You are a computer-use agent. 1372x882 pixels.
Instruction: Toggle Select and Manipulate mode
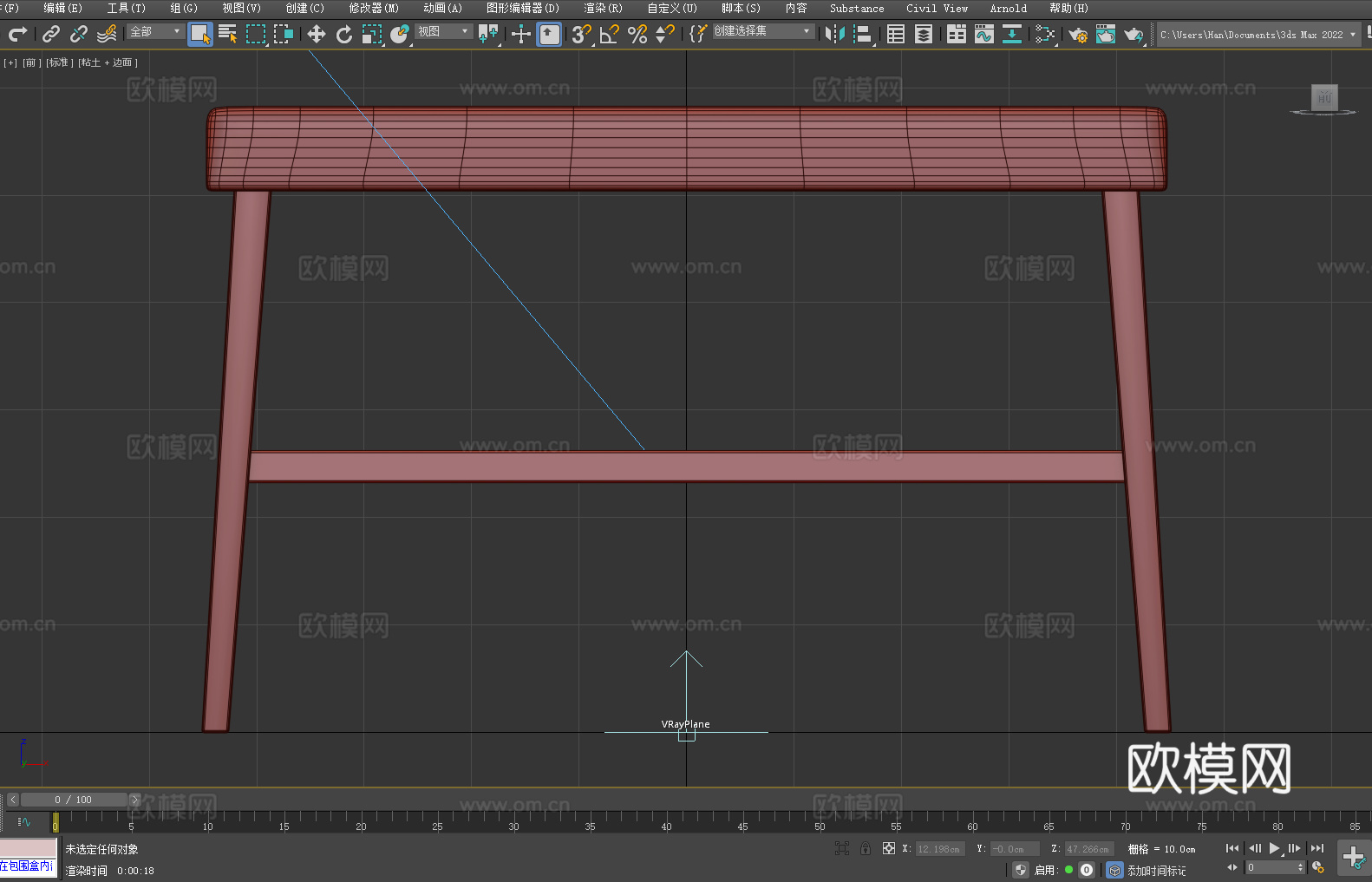(521, 34)
